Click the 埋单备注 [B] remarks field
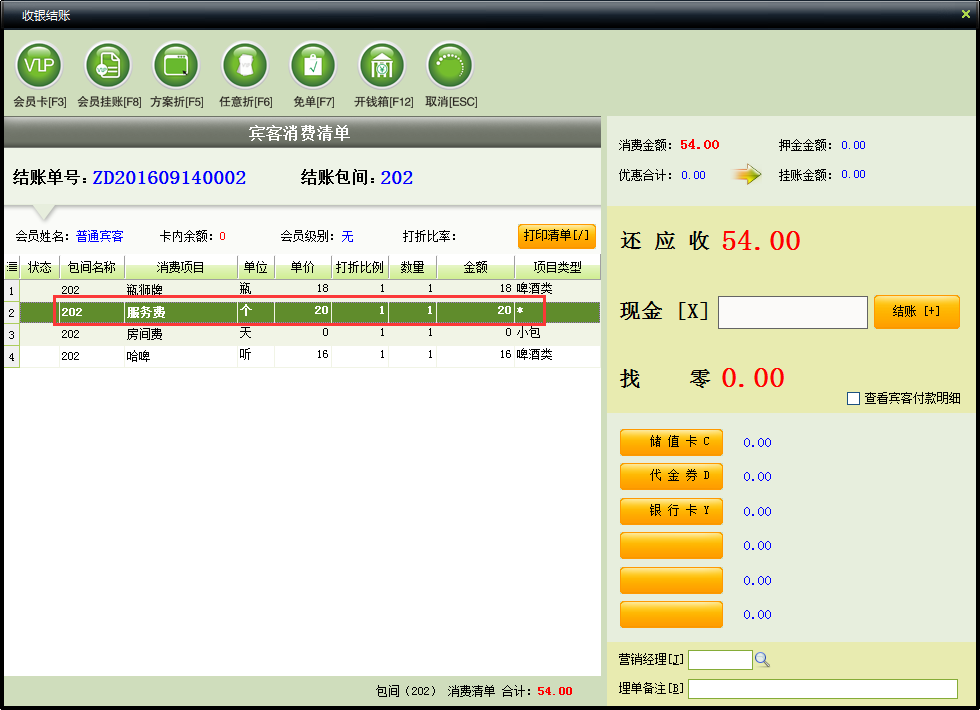This screenshot has width=980, height=710. tap(822, 689)
